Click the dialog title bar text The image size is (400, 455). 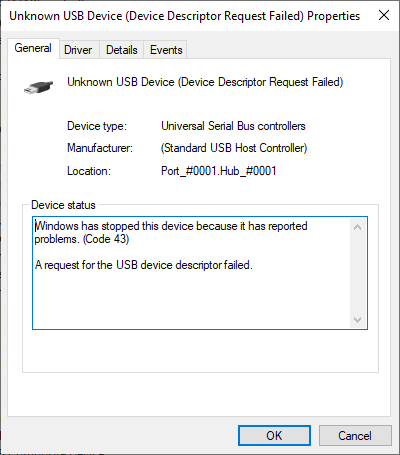tap(185, 16)
